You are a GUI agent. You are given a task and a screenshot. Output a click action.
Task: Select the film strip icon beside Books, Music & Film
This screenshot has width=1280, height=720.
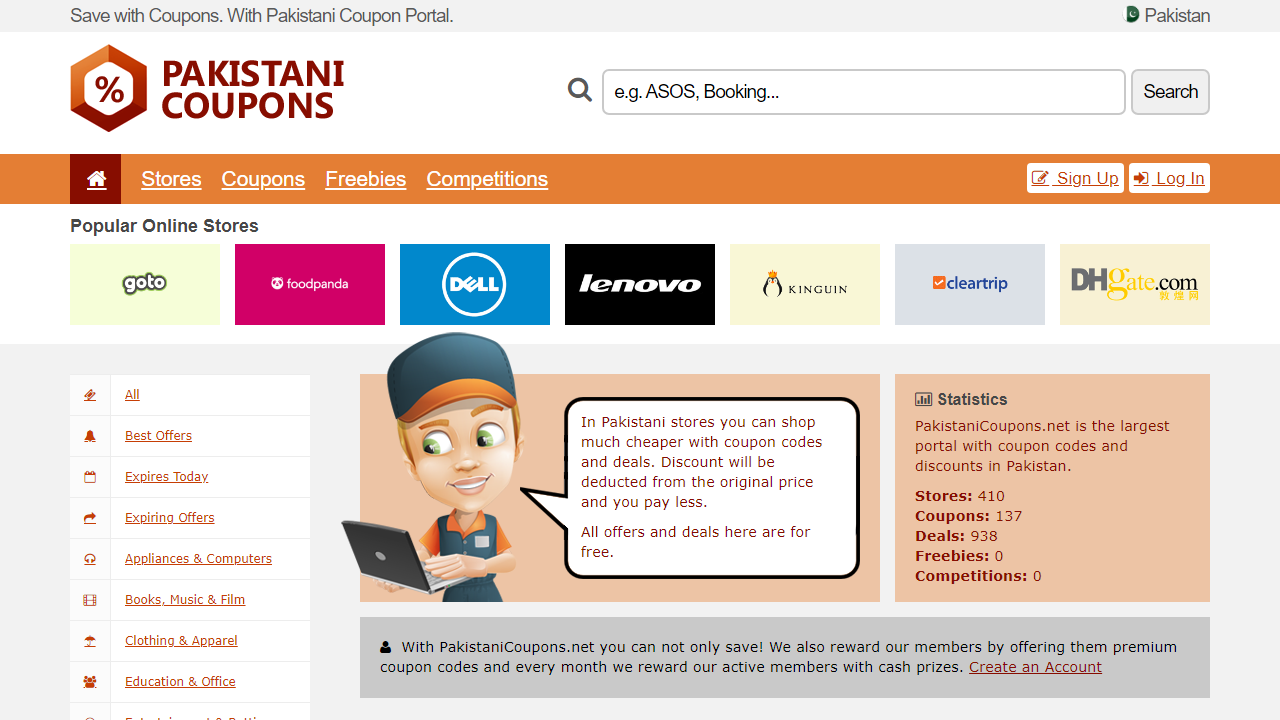[89, 599]
